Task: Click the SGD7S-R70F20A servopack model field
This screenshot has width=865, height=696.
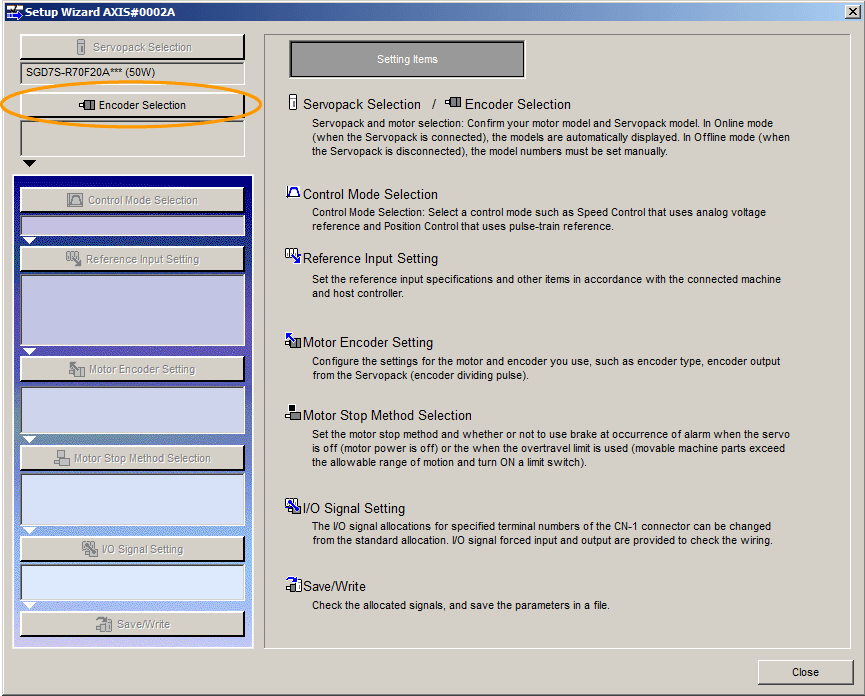Action: [132, 73]
